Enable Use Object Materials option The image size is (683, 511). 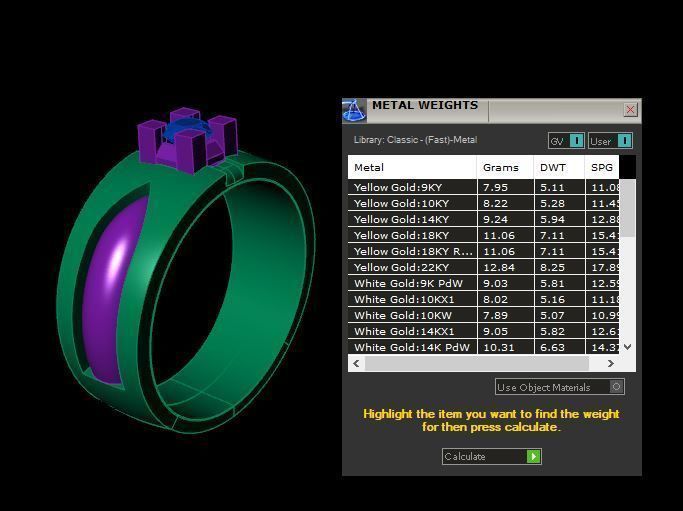click(x=559, y=387)
